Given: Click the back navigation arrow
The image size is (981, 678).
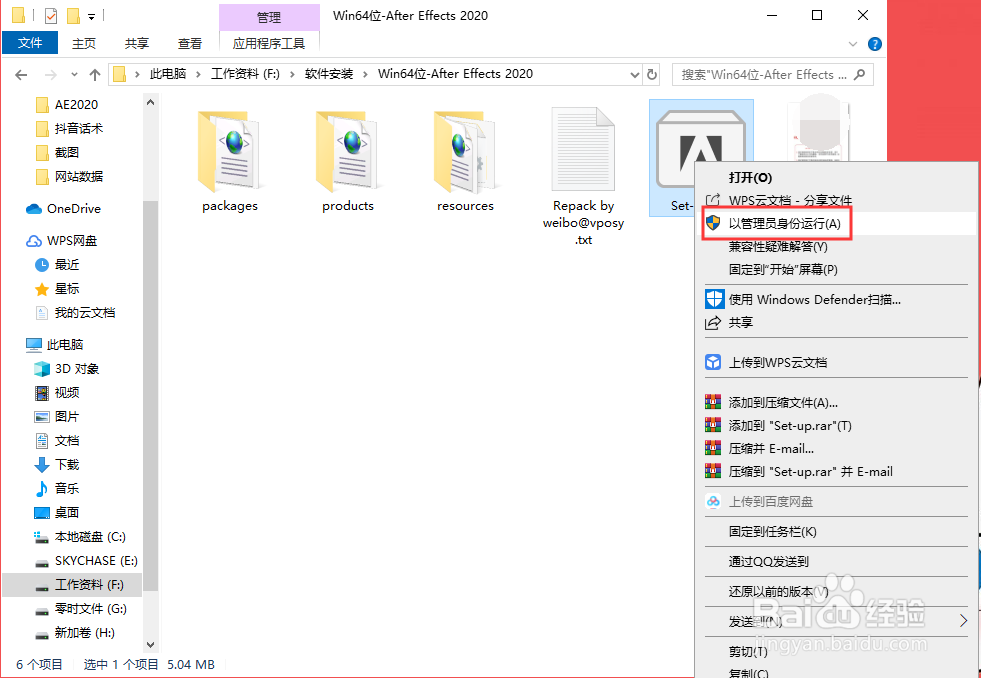Looking at the screenshot, I should [x=20, y=73].
